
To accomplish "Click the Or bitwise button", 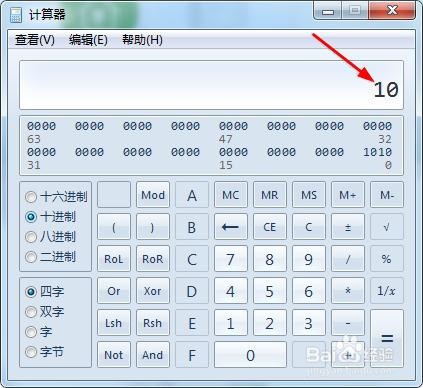I will coord(114,291).
